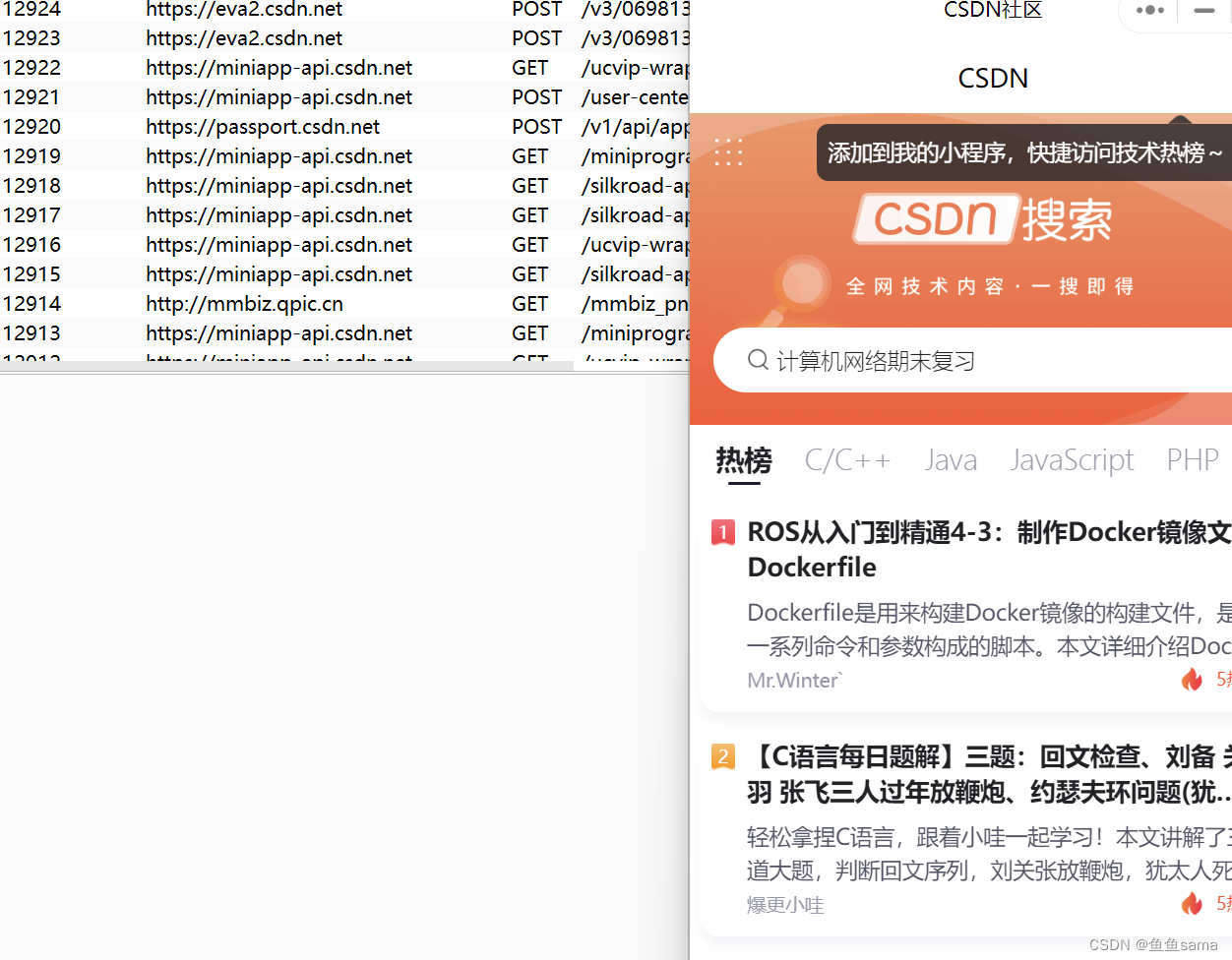This screenshot has width=1232, height=960.
Task: Click the 全网技术内容·一搜即得 slogan
Action: [x=990, y=286]
